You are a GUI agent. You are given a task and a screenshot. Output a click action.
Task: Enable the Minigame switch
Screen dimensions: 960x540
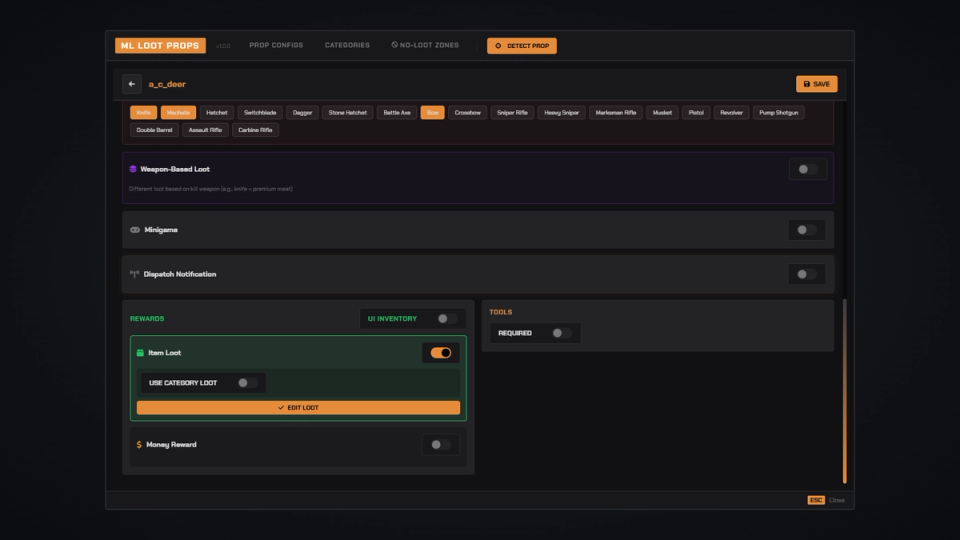pos(806,230)
